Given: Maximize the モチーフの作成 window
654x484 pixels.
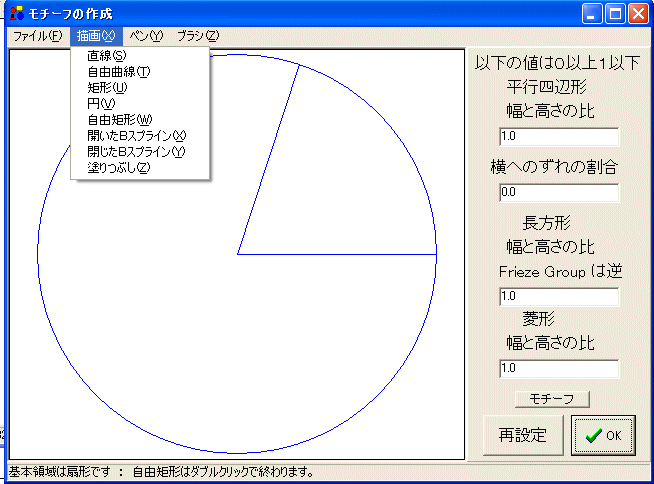Looking at the screenshot, I should (615, 14).
